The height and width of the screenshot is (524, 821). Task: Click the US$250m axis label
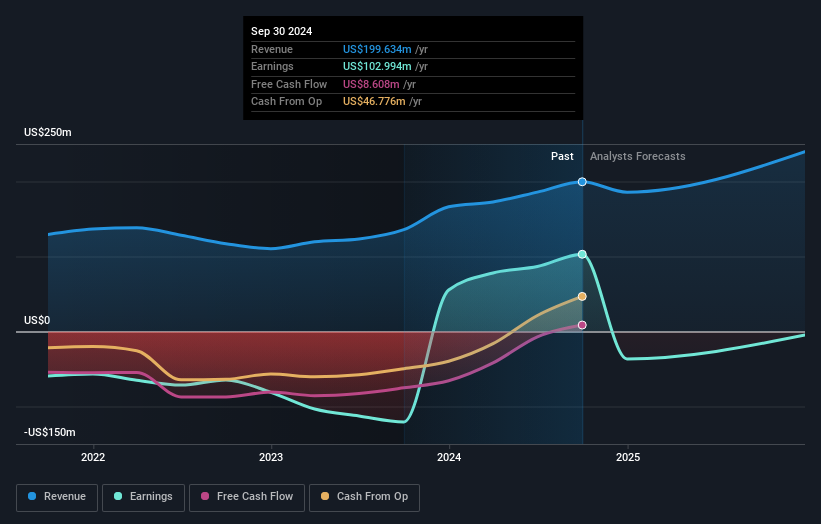pyautogui.click(x=48, y=132)
